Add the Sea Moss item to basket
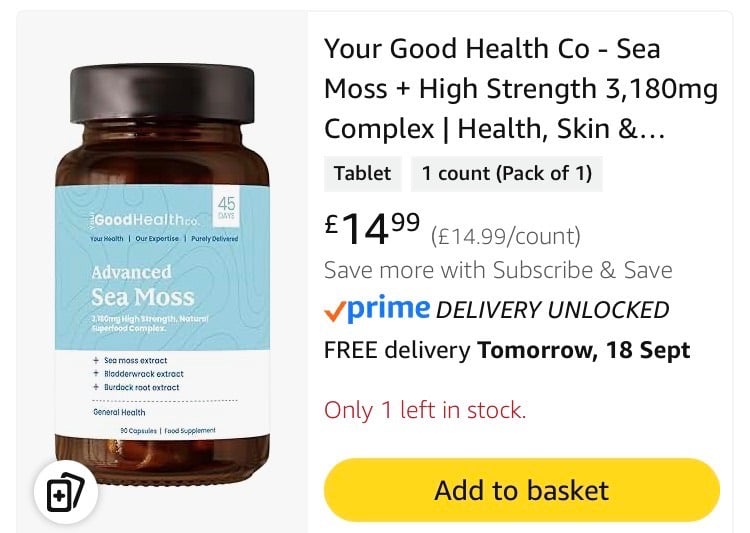Image resolution: width=750 pixels, height=533 pixels. [521, 490]
